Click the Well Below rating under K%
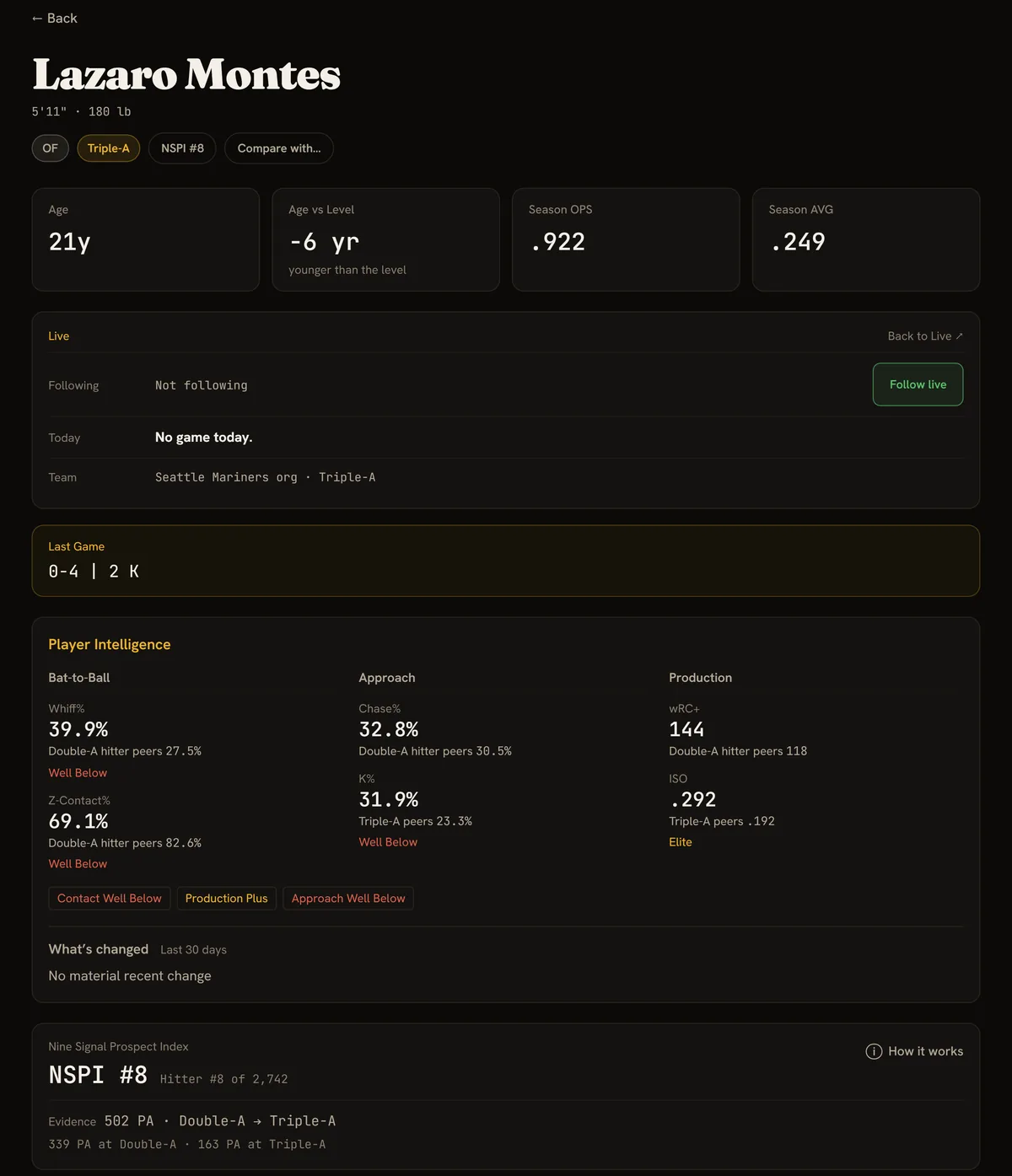The image size is (1012, 1176). click(x=388, y=842)
